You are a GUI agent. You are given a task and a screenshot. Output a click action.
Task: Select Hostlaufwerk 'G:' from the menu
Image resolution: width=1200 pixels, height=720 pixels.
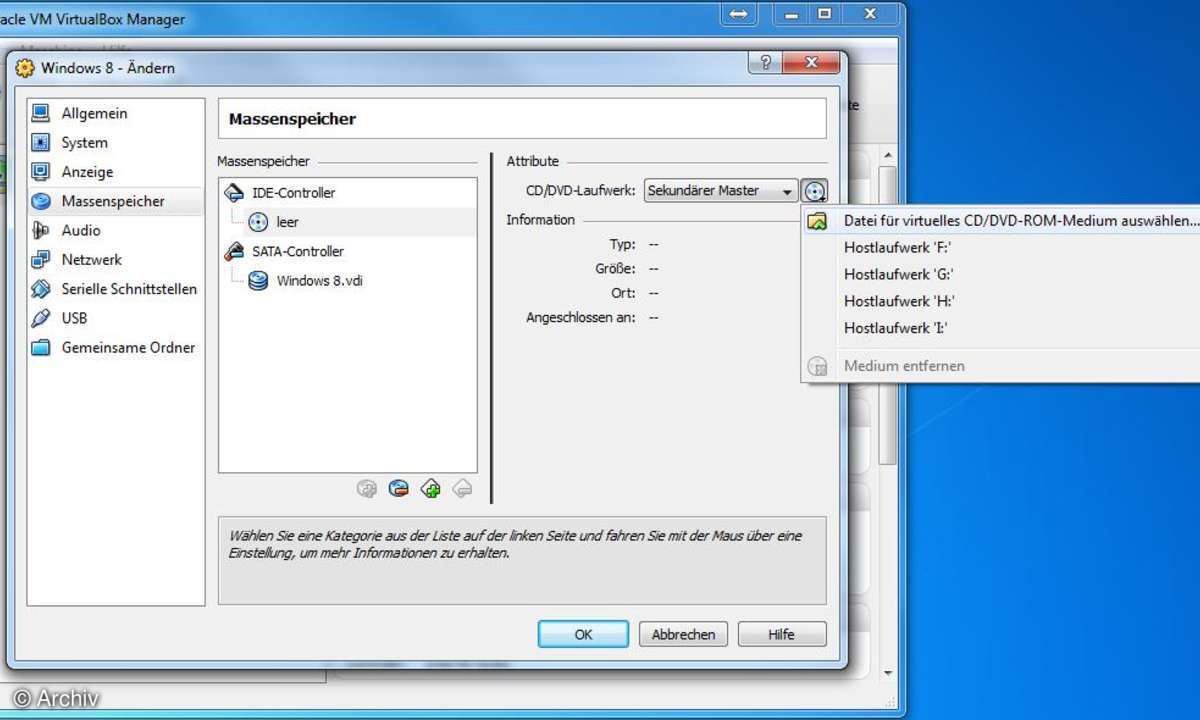(899, 274)
